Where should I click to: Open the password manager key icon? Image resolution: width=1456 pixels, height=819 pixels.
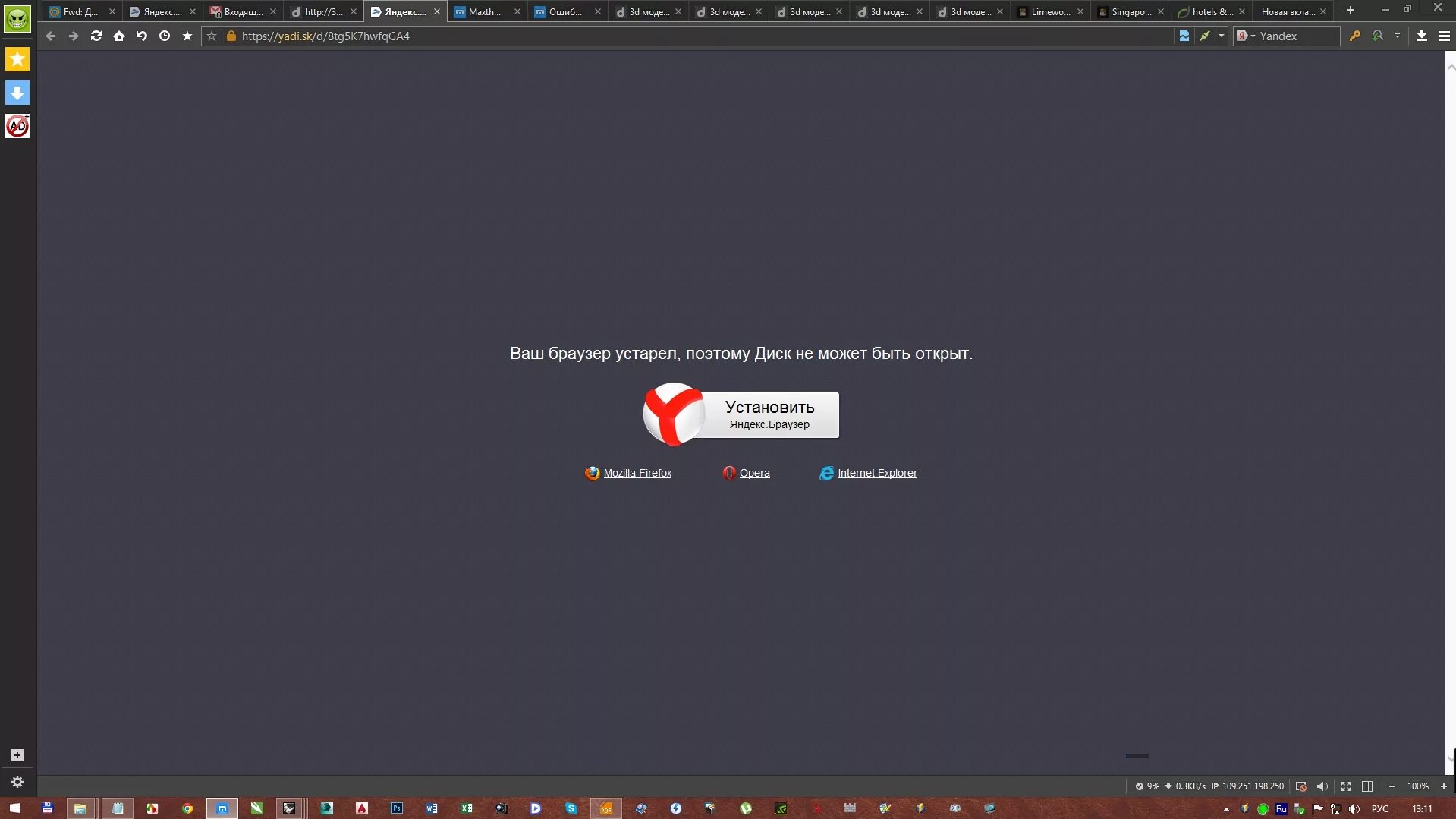(x=1355, y=36)
